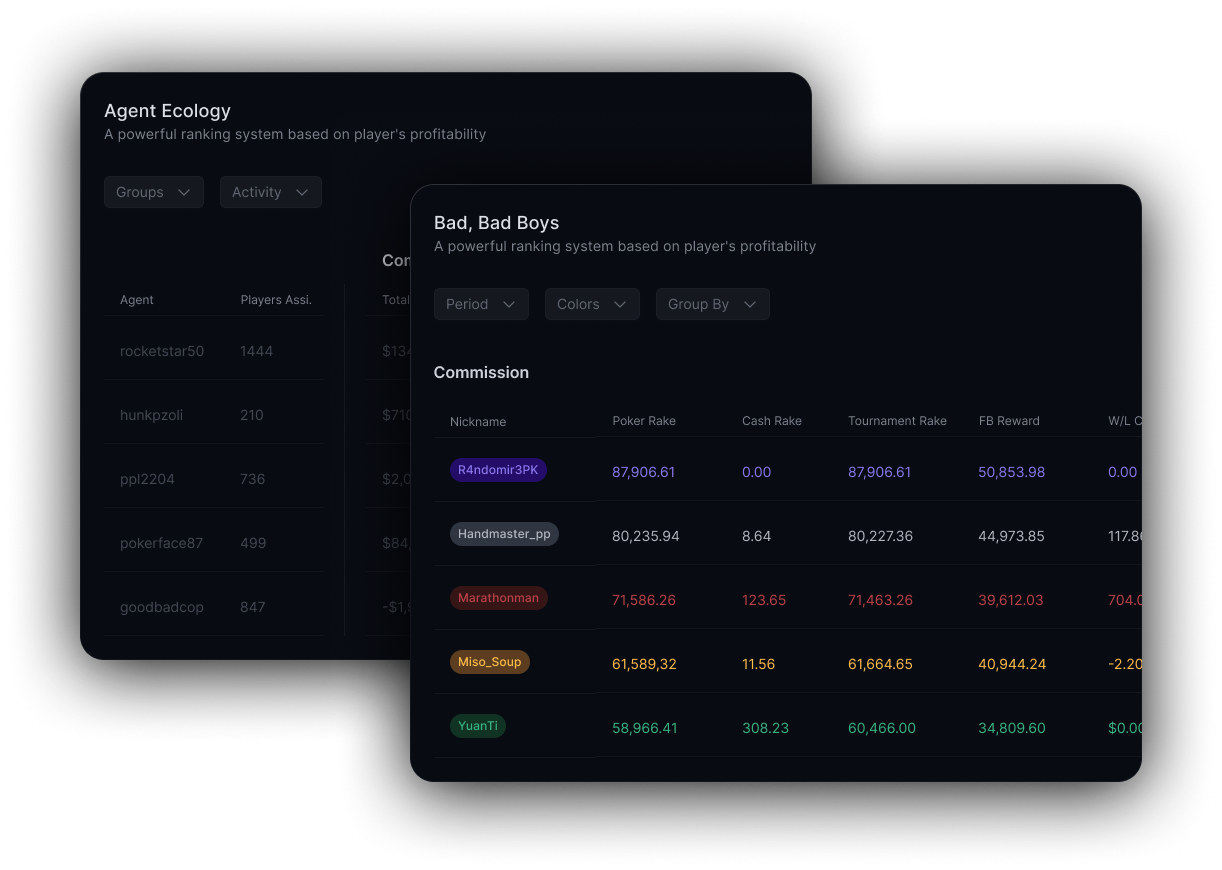Expand the Activity dropdown filter

[x=270, y=192]
